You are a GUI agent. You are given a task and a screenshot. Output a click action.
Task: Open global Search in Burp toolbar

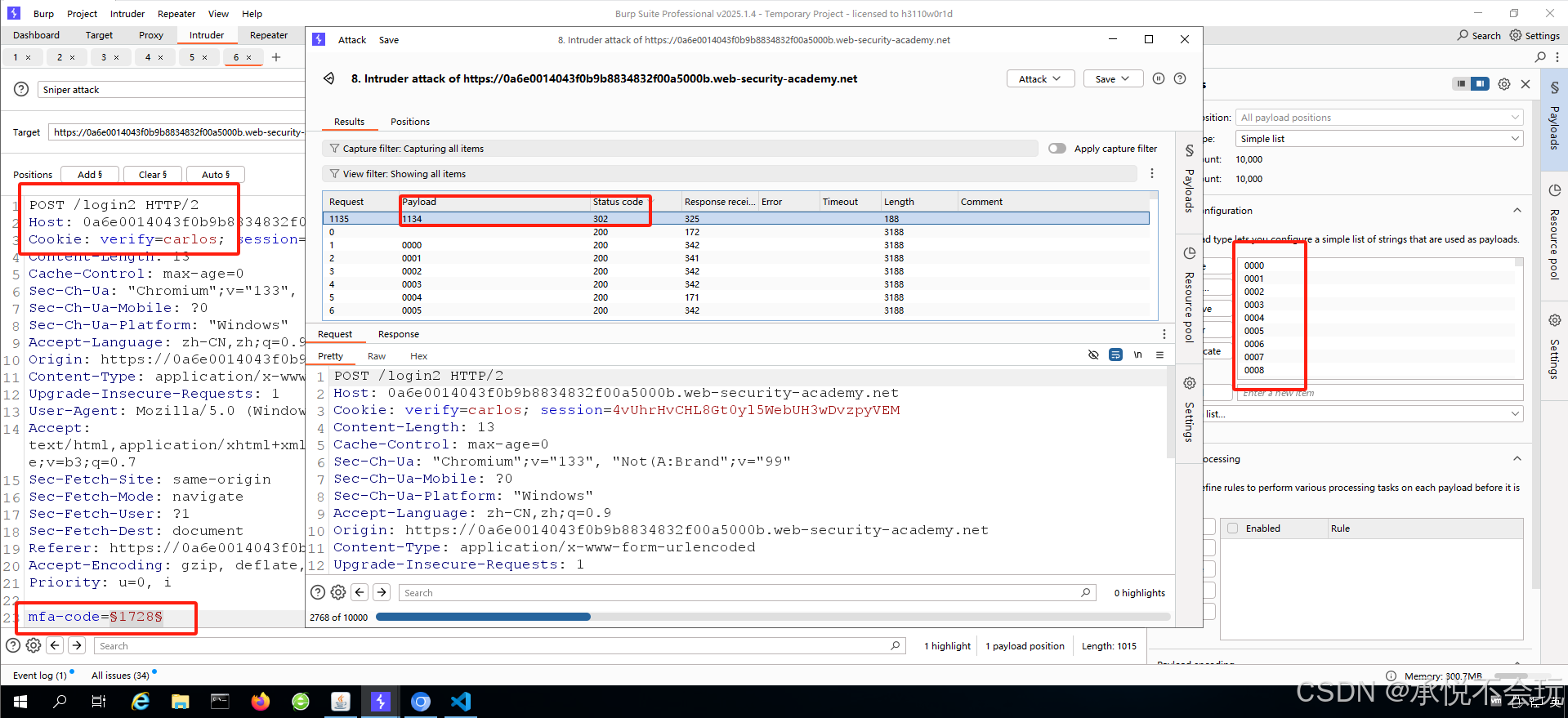(1479, 35)
